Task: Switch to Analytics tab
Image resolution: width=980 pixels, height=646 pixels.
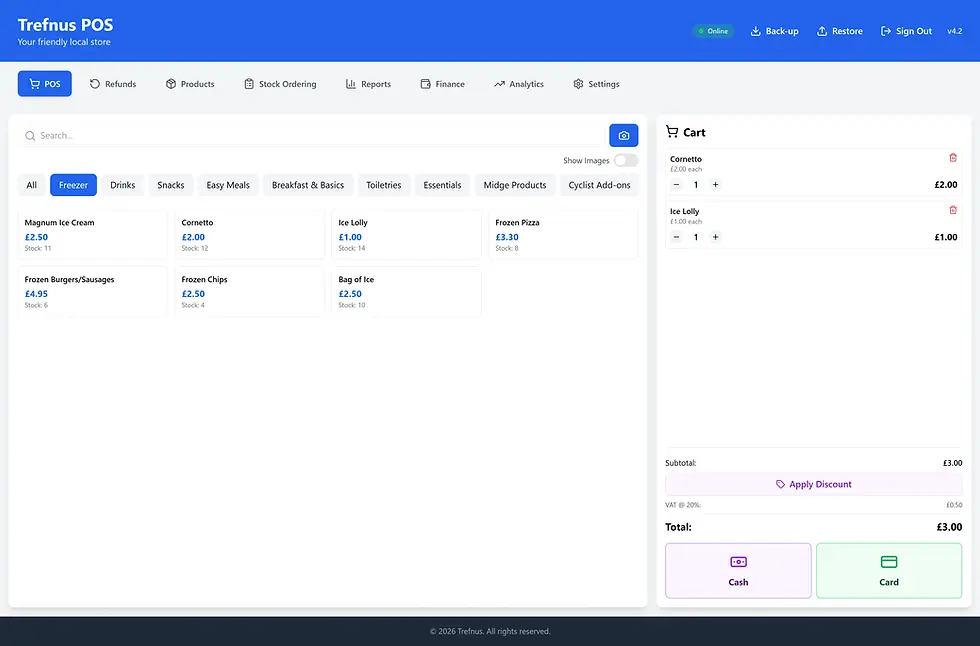Action: 519,84
